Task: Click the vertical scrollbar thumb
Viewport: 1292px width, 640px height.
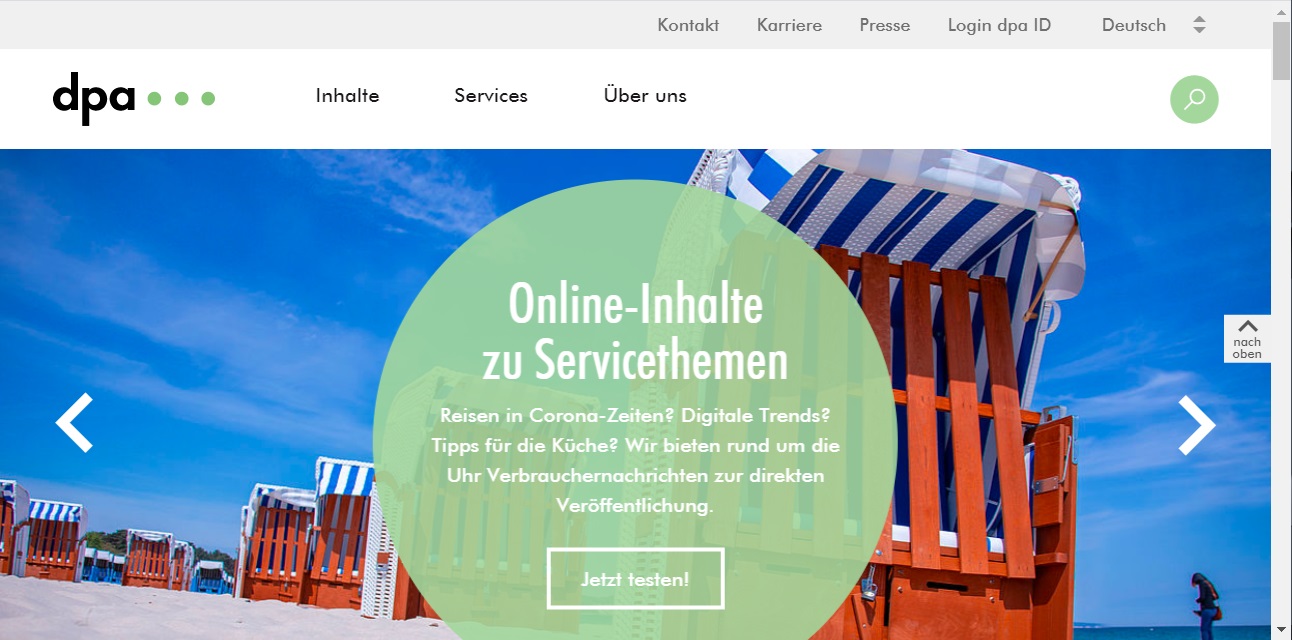Action: (1281, 50)
